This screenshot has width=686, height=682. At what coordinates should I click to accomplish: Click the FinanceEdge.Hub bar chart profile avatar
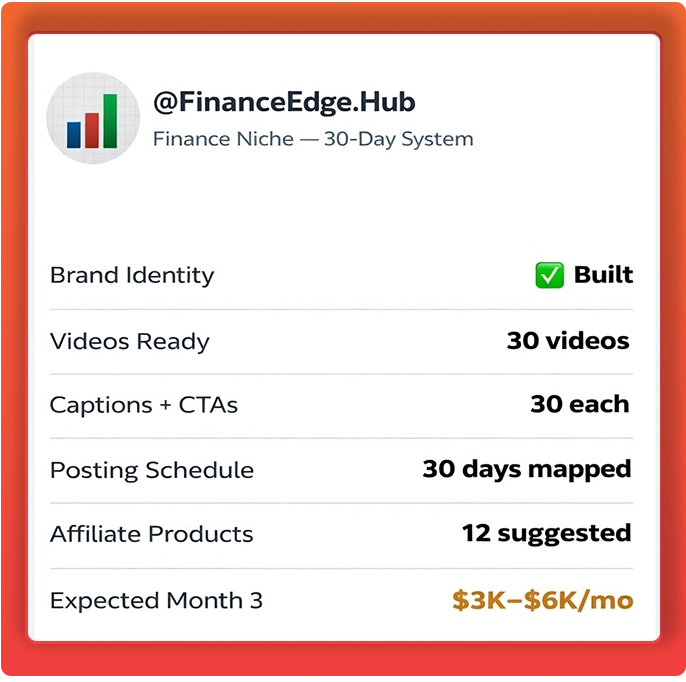coord(93,119)
